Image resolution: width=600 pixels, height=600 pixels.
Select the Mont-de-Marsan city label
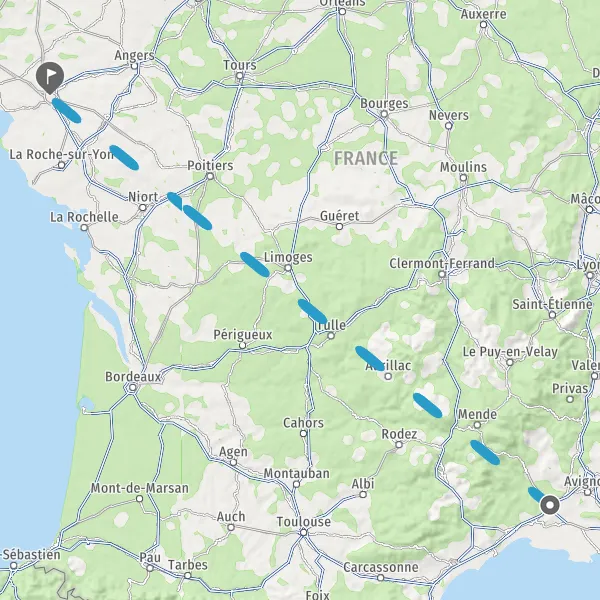point(140,488)
